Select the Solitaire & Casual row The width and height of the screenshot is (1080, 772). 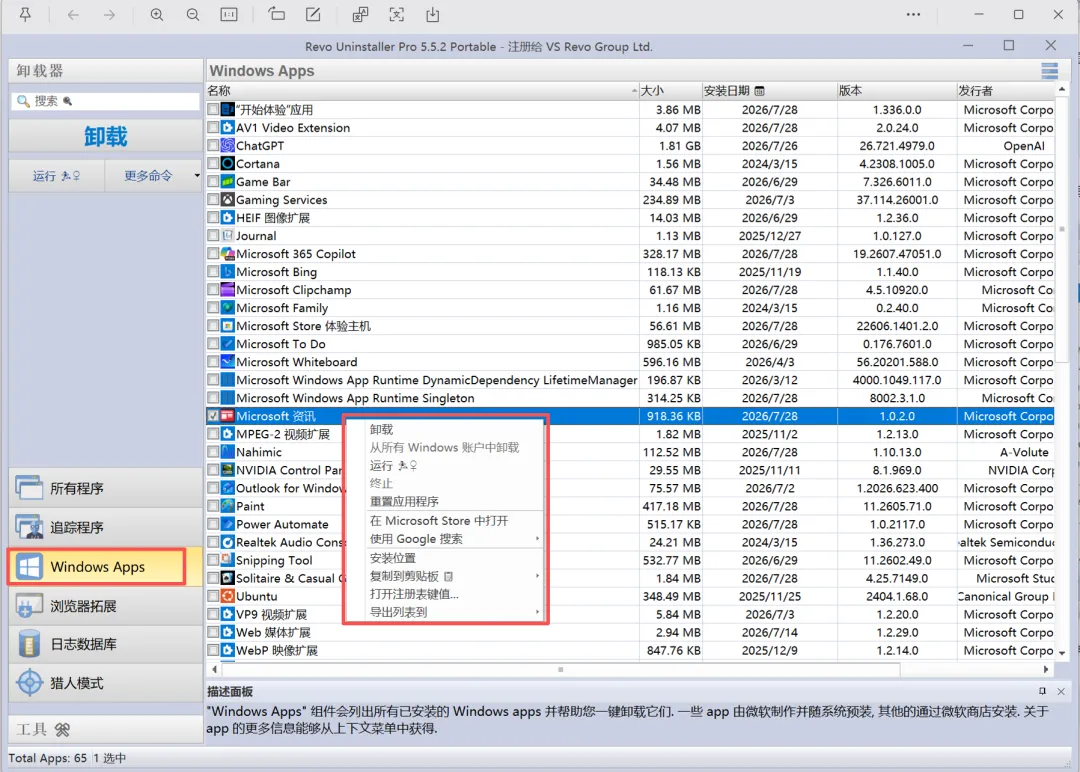pos(630,578)
